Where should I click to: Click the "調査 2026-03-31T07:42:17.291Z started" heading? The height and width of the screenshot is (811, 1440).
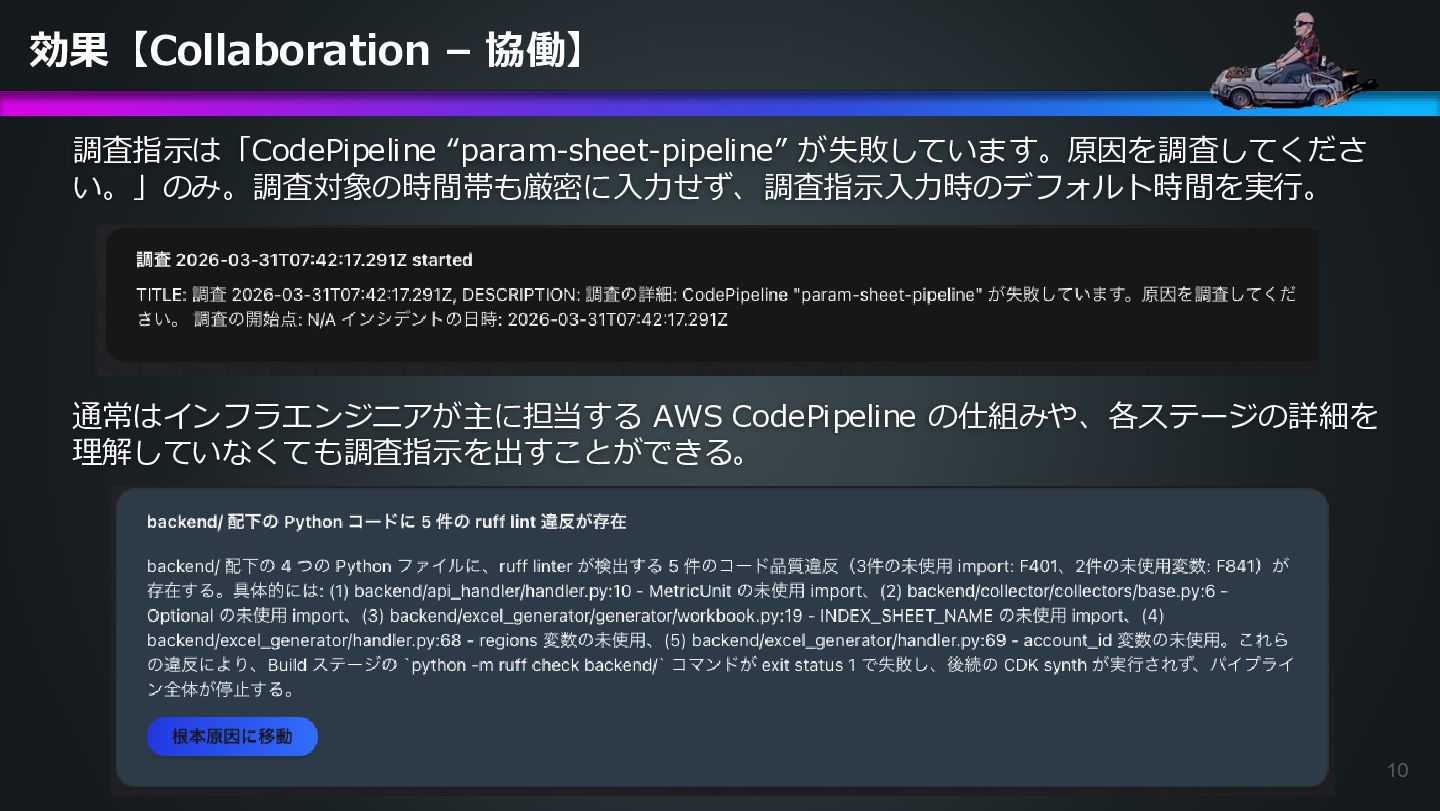click(304, 260)
